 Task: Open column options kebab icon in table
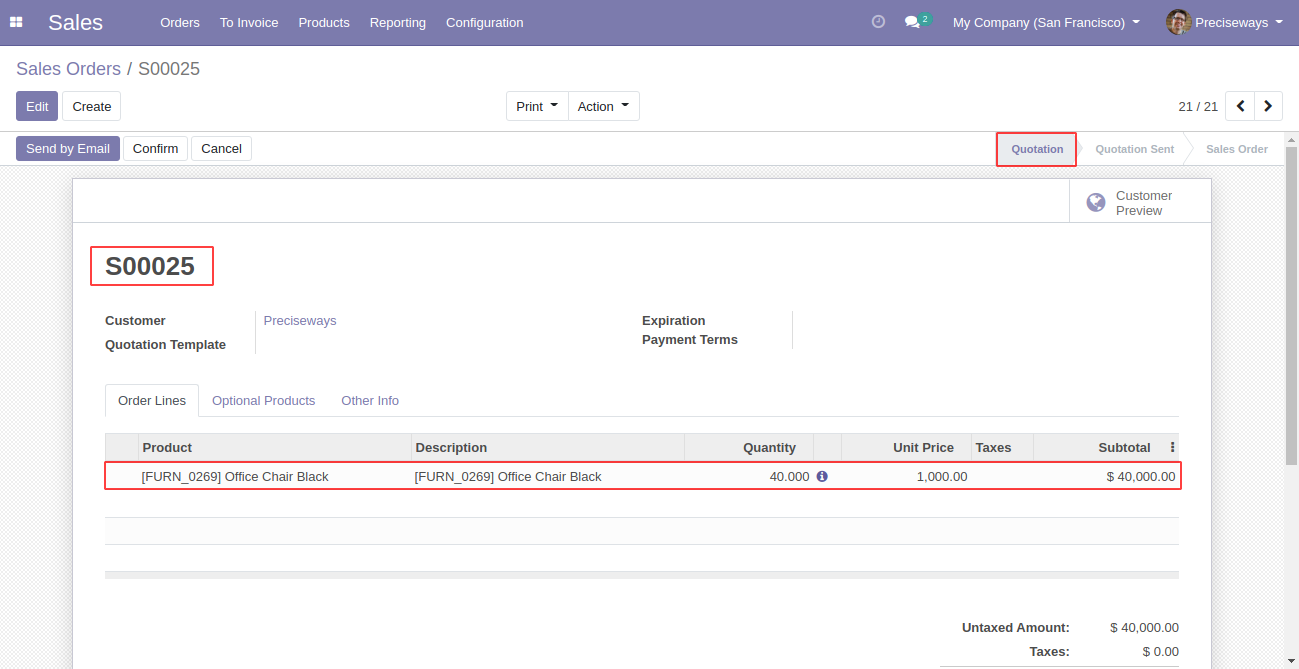point(1172,447)
